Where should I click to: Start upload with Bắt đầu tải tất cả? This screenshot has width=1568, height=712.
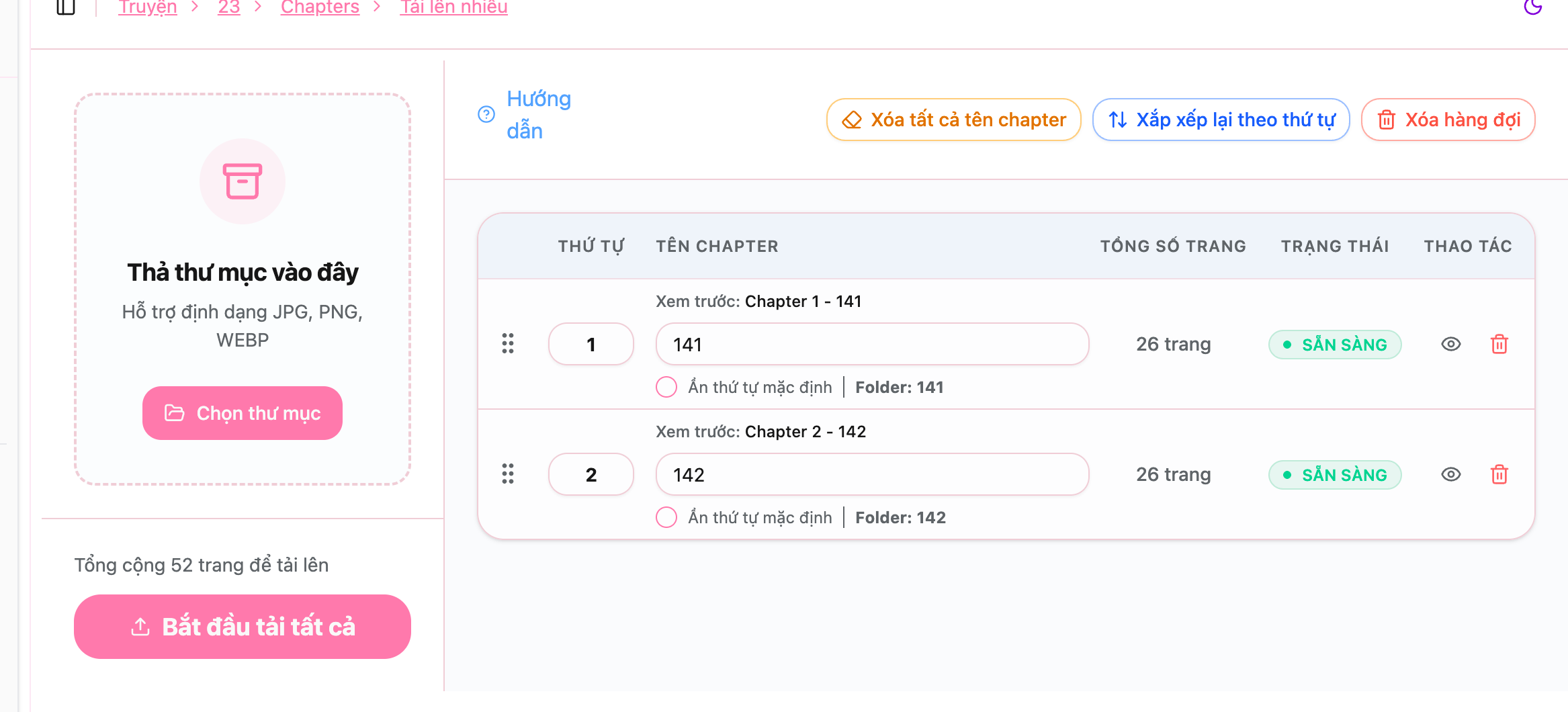tap(242, 627)
